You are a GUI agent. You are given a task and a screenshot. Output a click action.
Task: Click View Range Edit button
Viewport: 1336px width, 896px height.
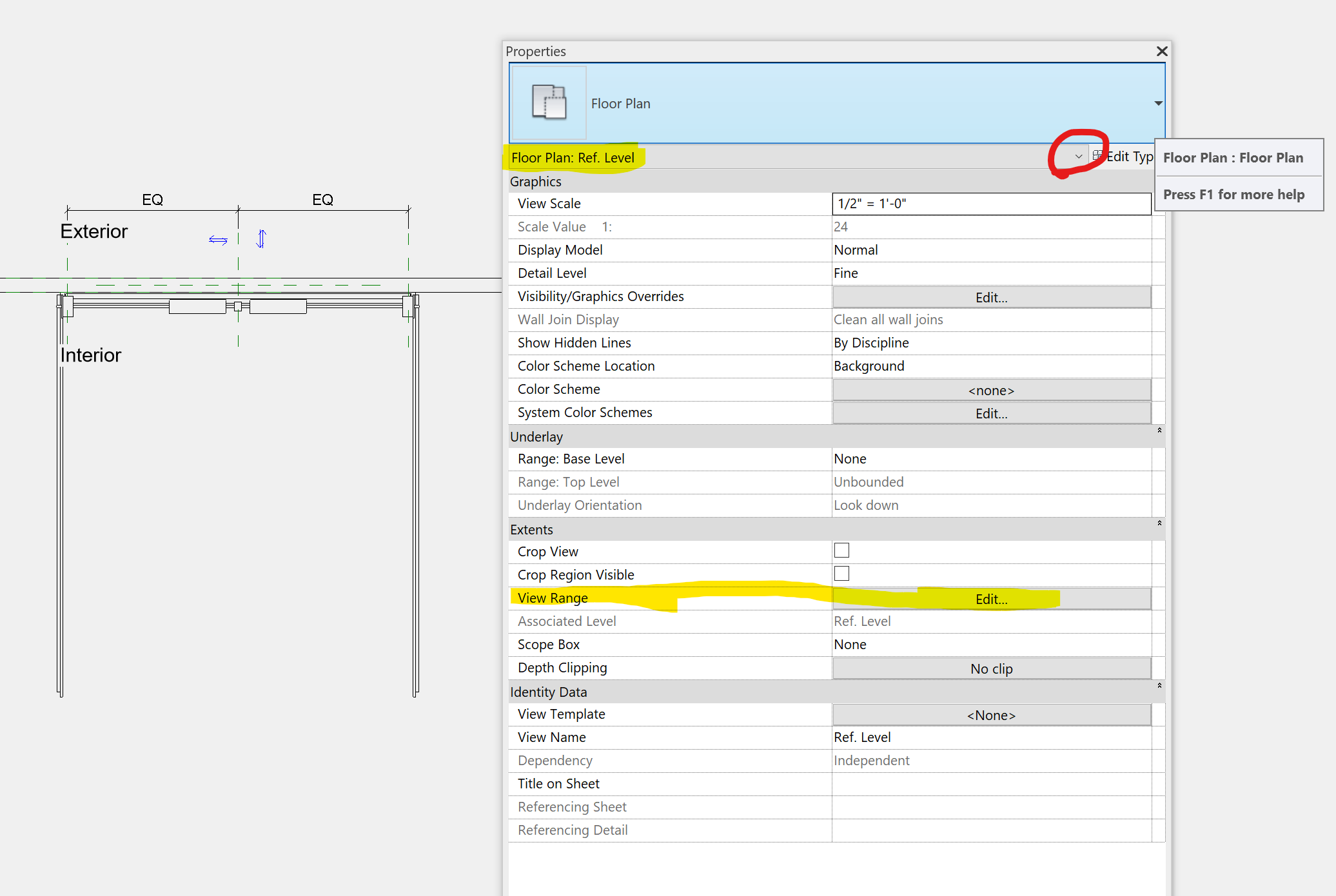pyautogui.click(x=991, y=599)
